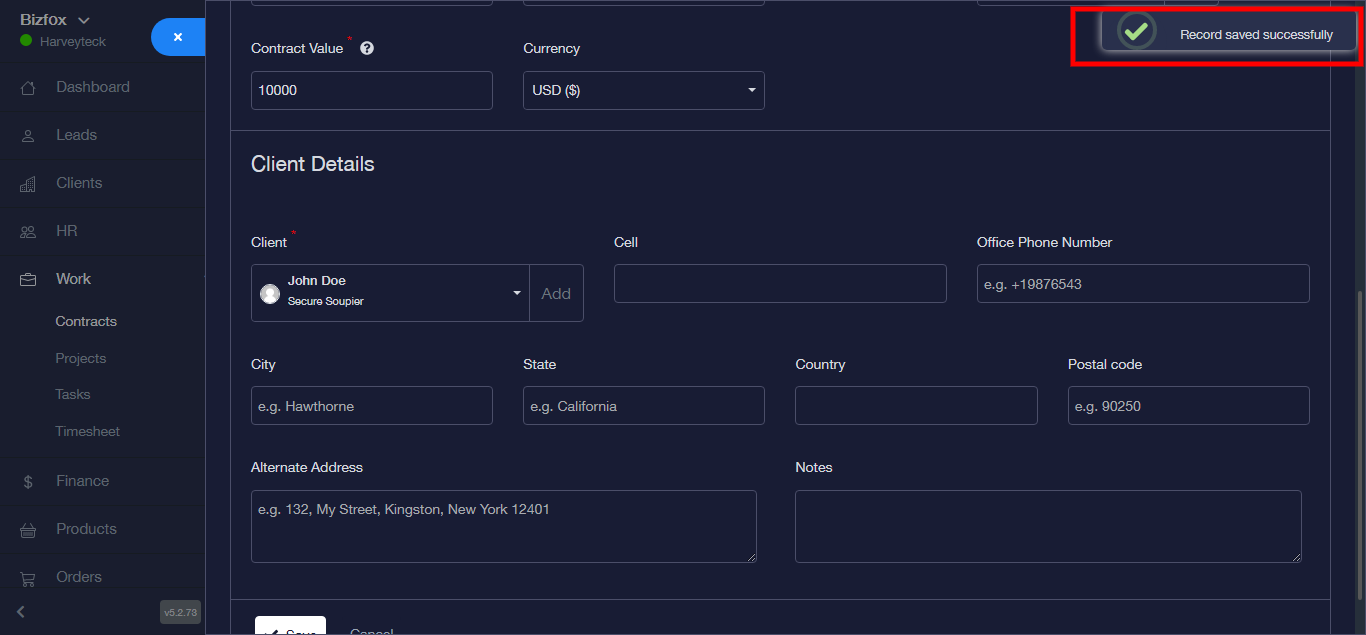The image size is (1366, 635).
Task: Close the panel with the blue X button
Action: (x=178, y=37)
